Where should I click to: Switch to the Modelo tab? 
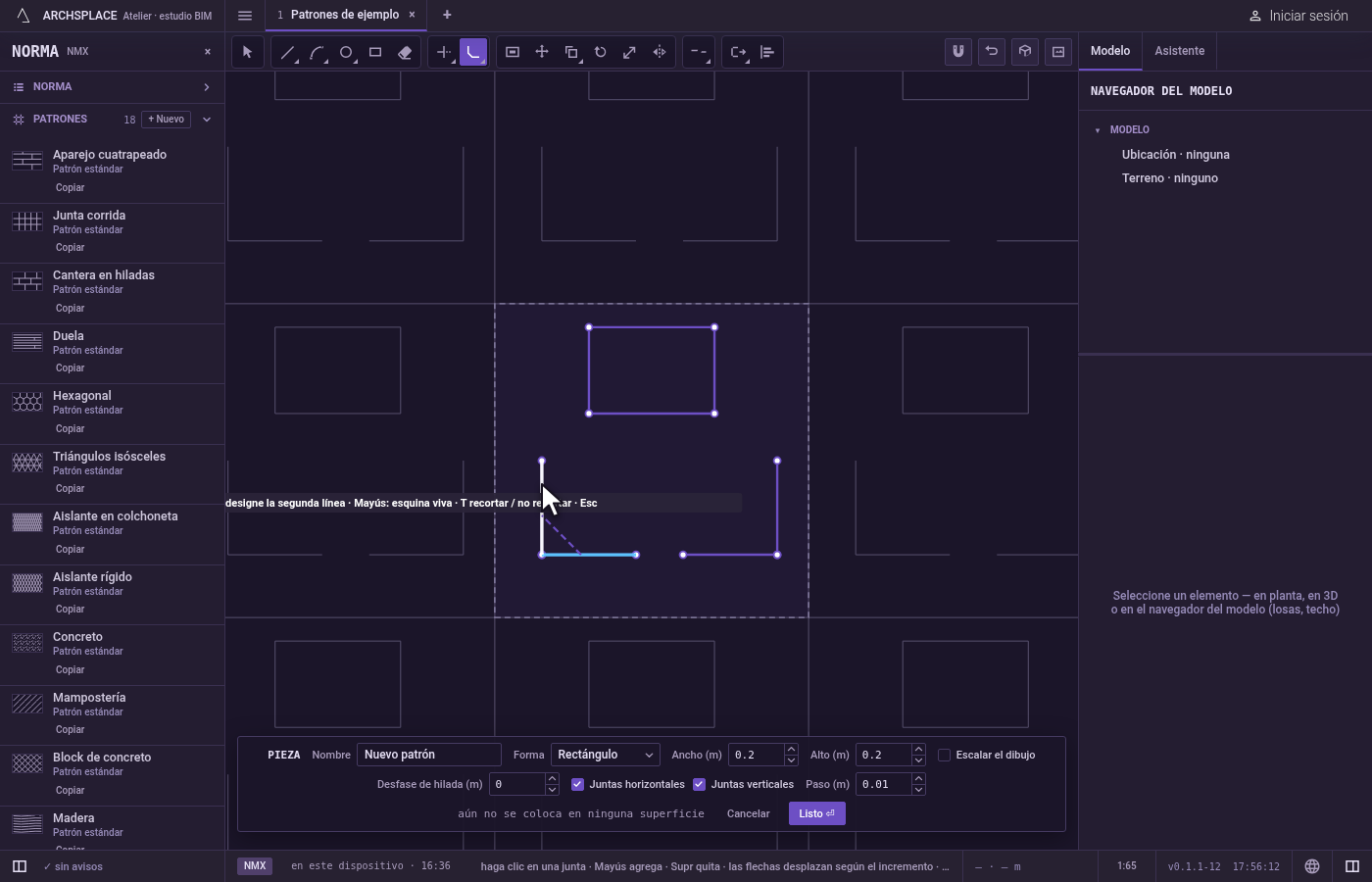(x=1110, y=51)
